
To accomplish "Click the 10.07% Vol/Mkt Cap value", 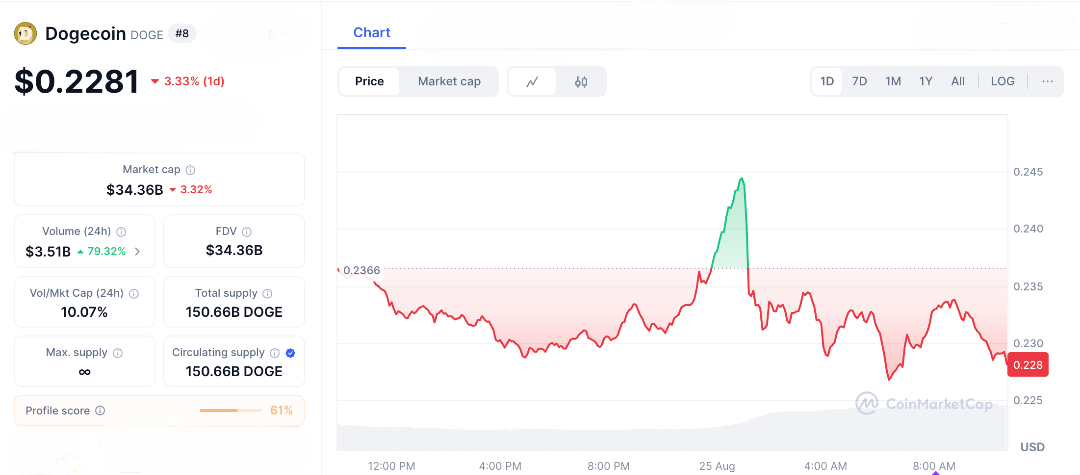I will point(84,313).
